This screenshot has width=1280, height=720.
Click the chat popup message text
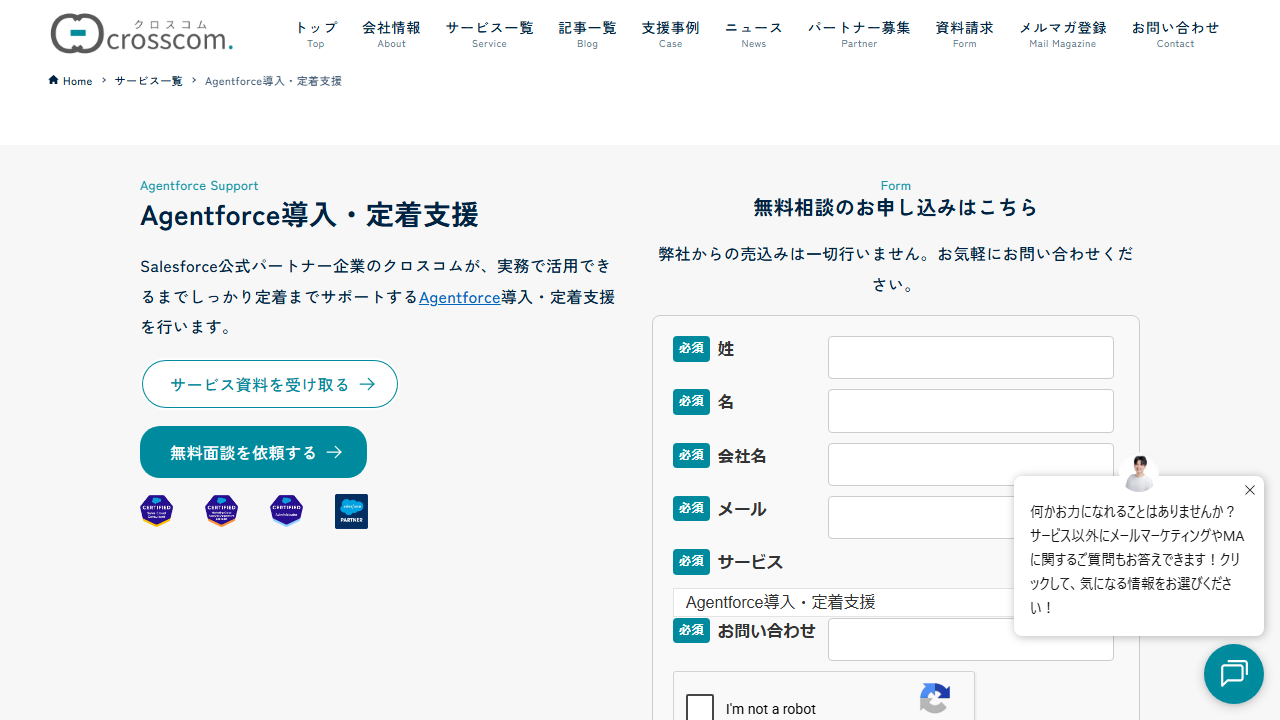point(1137,559)
